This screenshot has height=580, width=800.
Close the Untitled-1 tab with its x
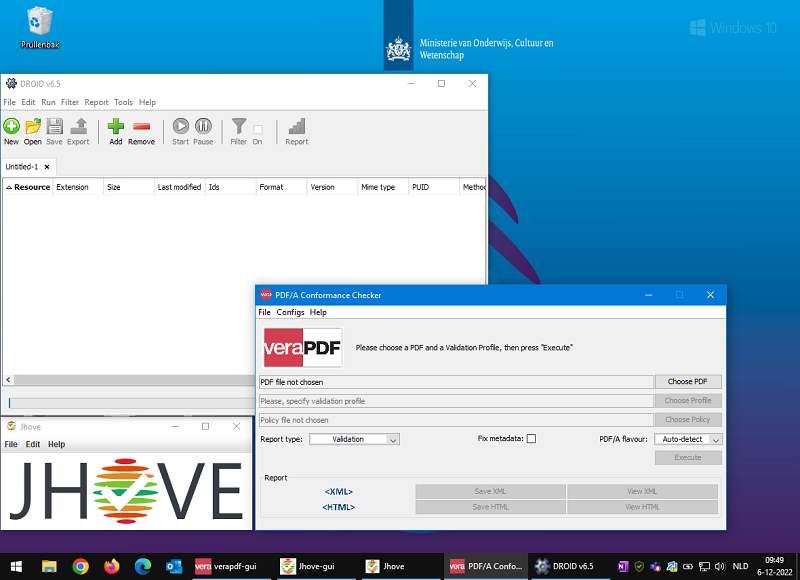tap(47, 167)
